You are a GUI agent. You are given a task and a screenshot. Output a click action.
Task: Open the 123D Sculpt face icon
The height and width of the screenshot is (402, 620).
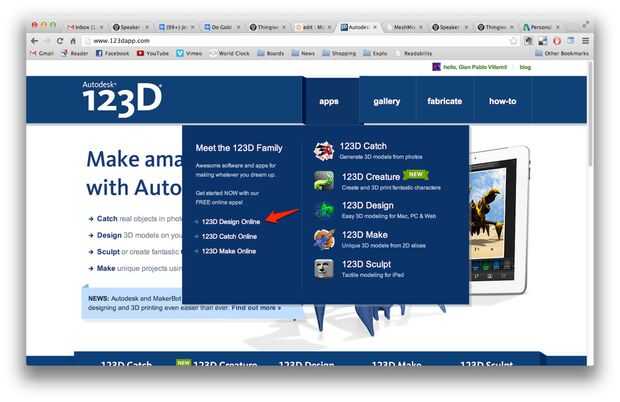click(324, 269)
